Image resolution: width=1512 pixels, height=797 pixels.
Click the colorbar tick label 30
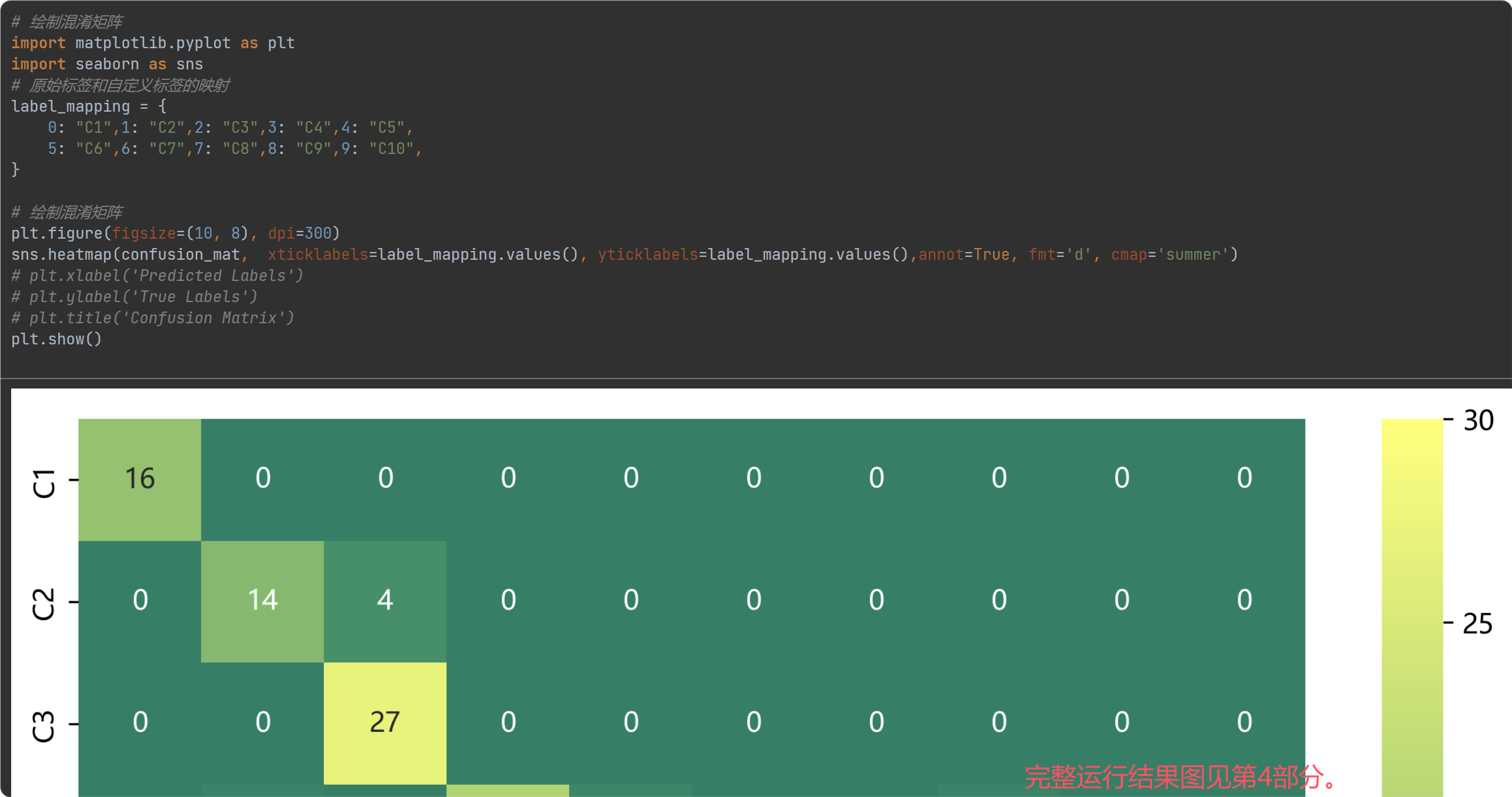(x=1478, y=421)
